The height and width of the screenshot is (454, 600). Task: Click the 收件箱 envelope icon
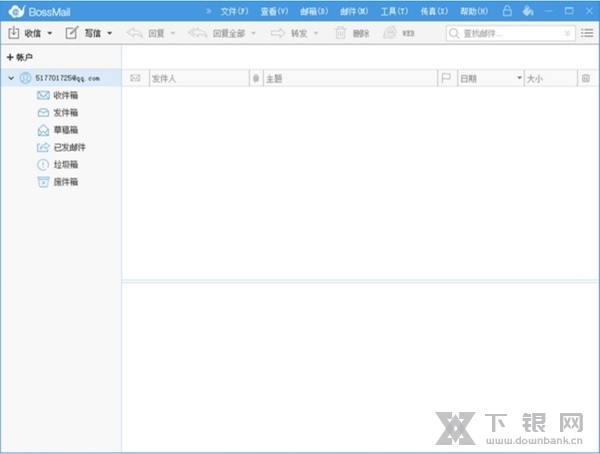click(x=43, y=95)
